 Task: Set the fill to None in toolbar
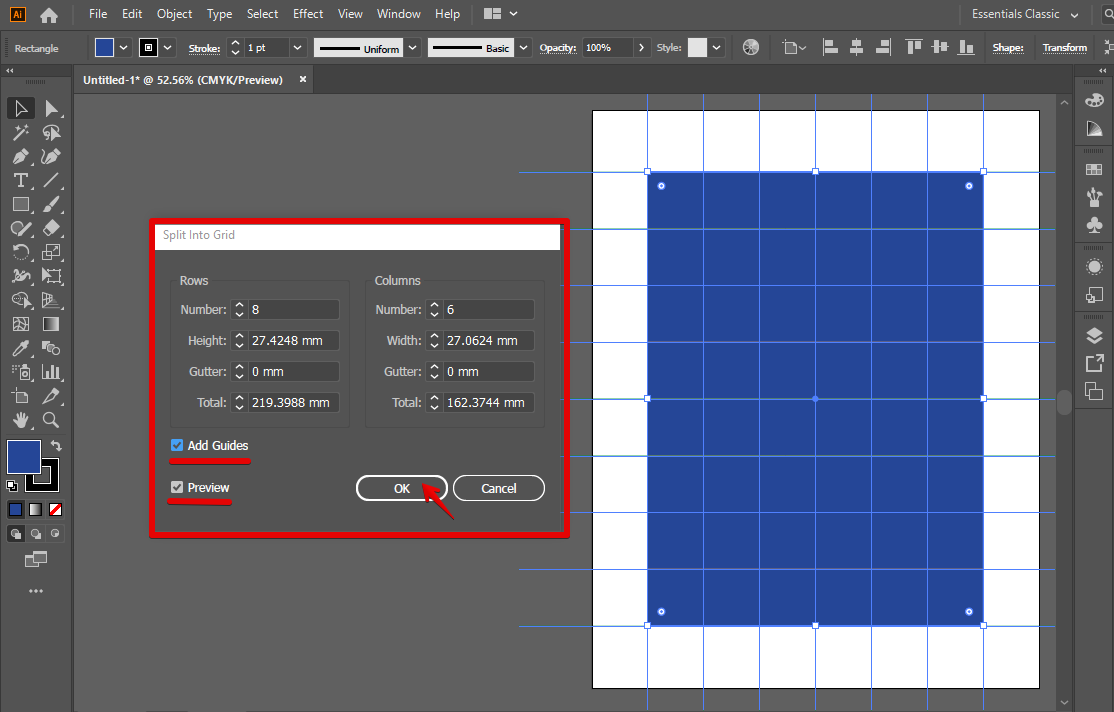[x=56, y=509]
